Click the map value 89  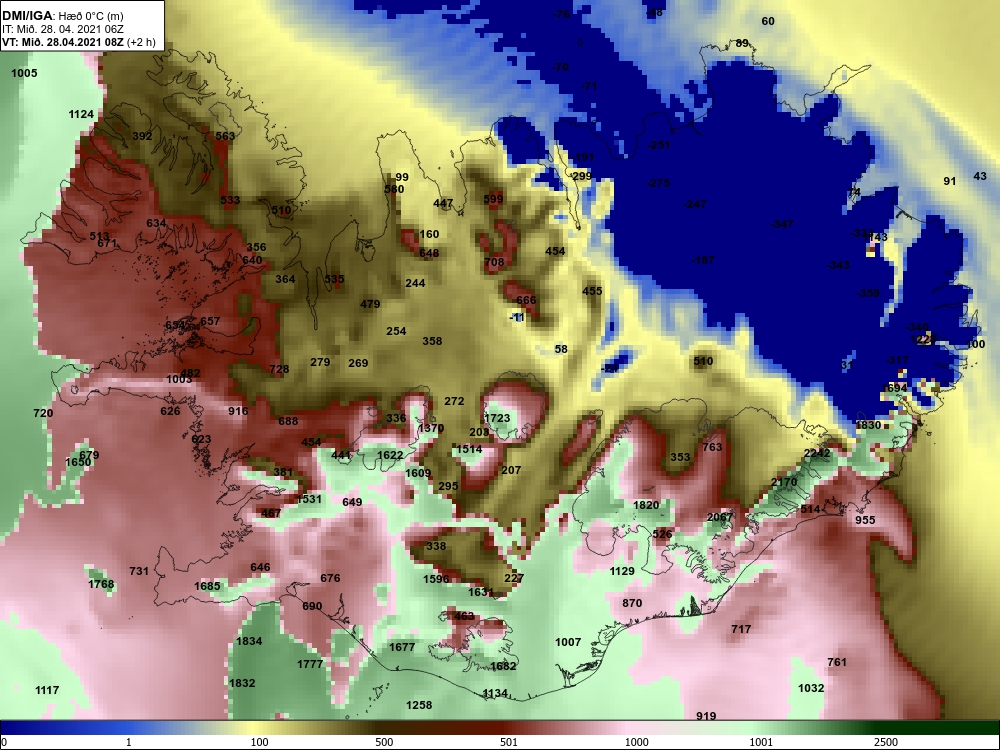tap(742, 43)
